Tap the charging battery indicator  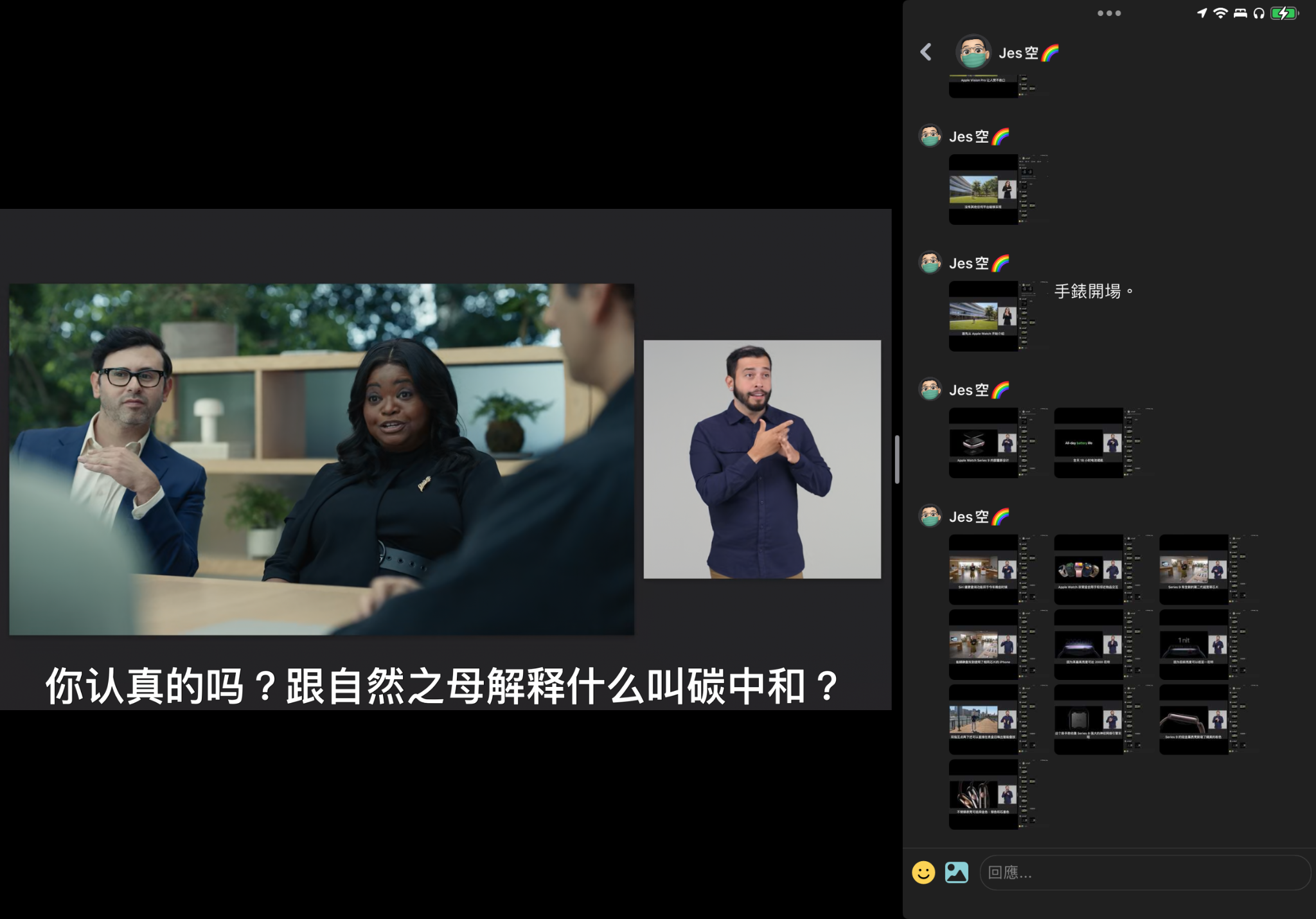click(1285, 13)
